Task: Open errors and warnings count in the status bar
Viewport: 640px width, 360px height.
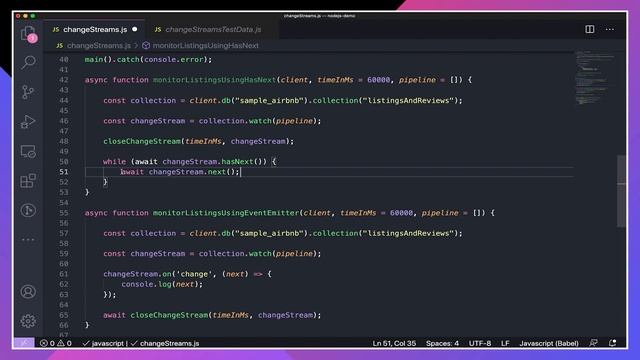Action: pos(56,343)
